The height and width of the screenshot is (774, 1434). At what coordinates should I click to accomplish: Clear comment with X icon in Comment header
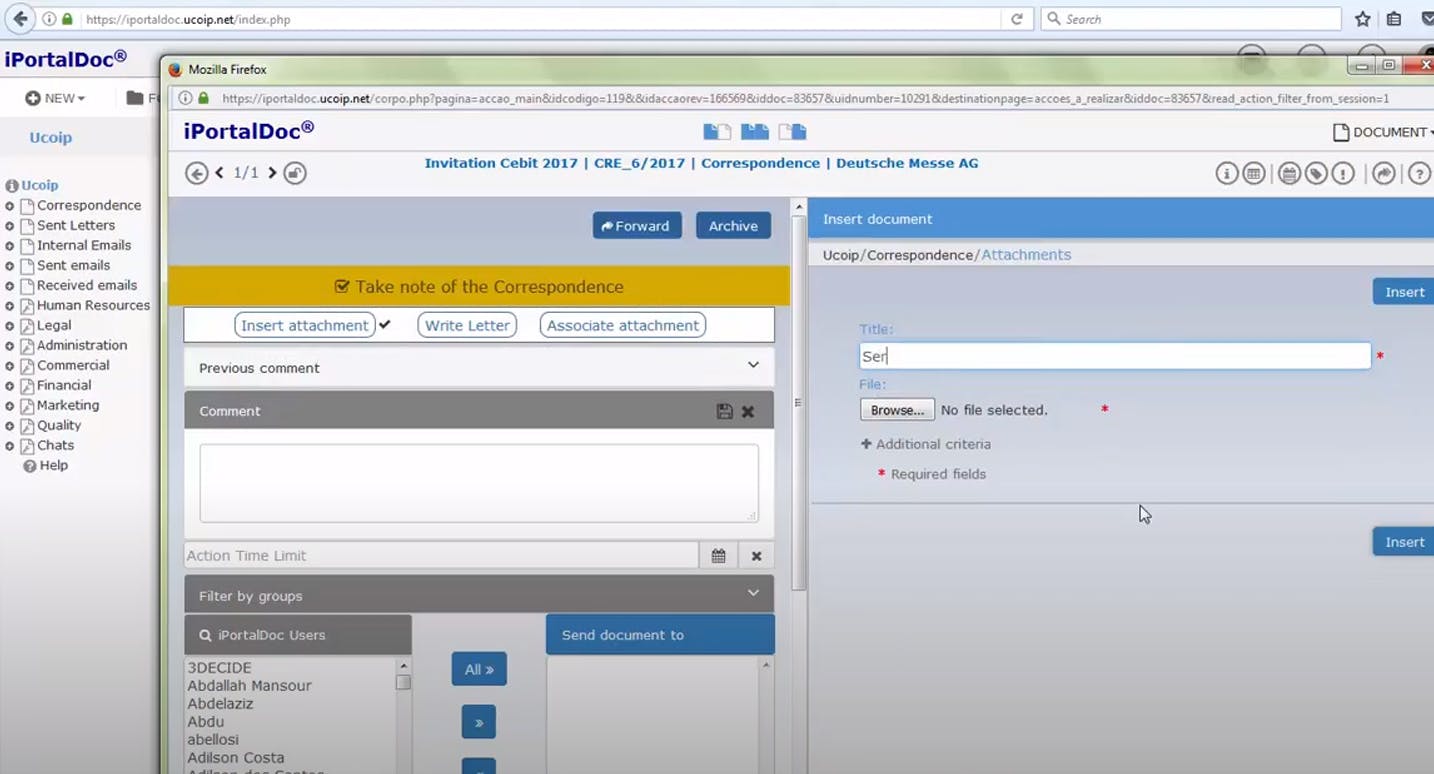click(748, 411)
